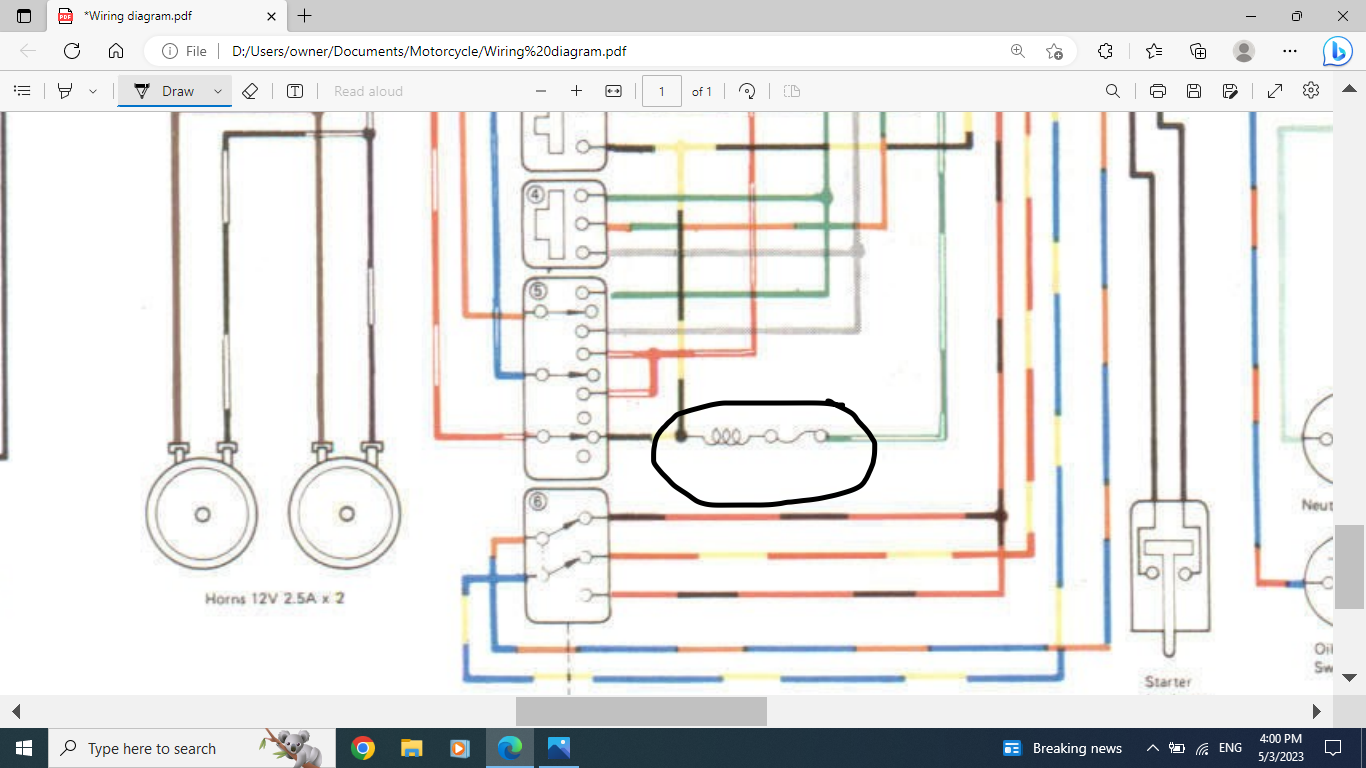
Task: Save the PDF using the Save icon
Action: point(1194,91)
